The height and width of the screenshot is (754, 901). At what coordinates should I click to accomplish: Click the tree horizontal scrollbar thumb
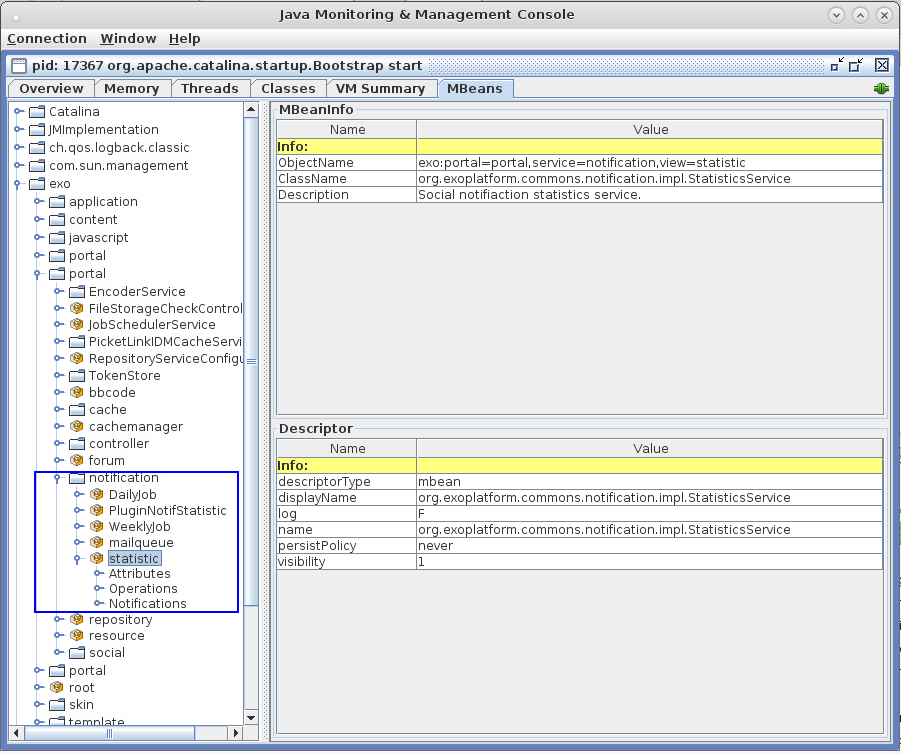click(109, 733)
